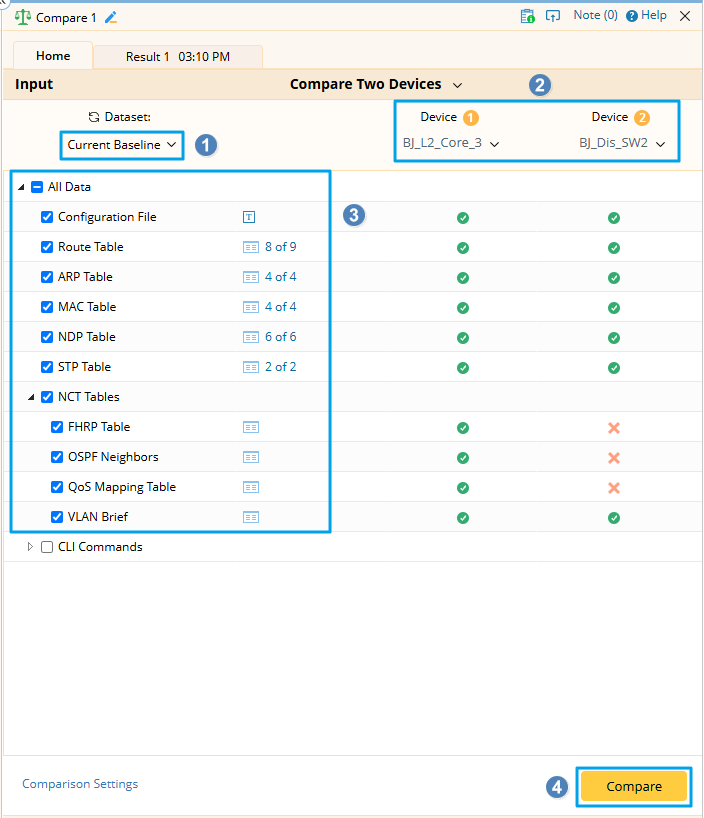This screenshot has height=818, width=704.
Task: Open the Configuration File text icon
Action: coord(250,217)
